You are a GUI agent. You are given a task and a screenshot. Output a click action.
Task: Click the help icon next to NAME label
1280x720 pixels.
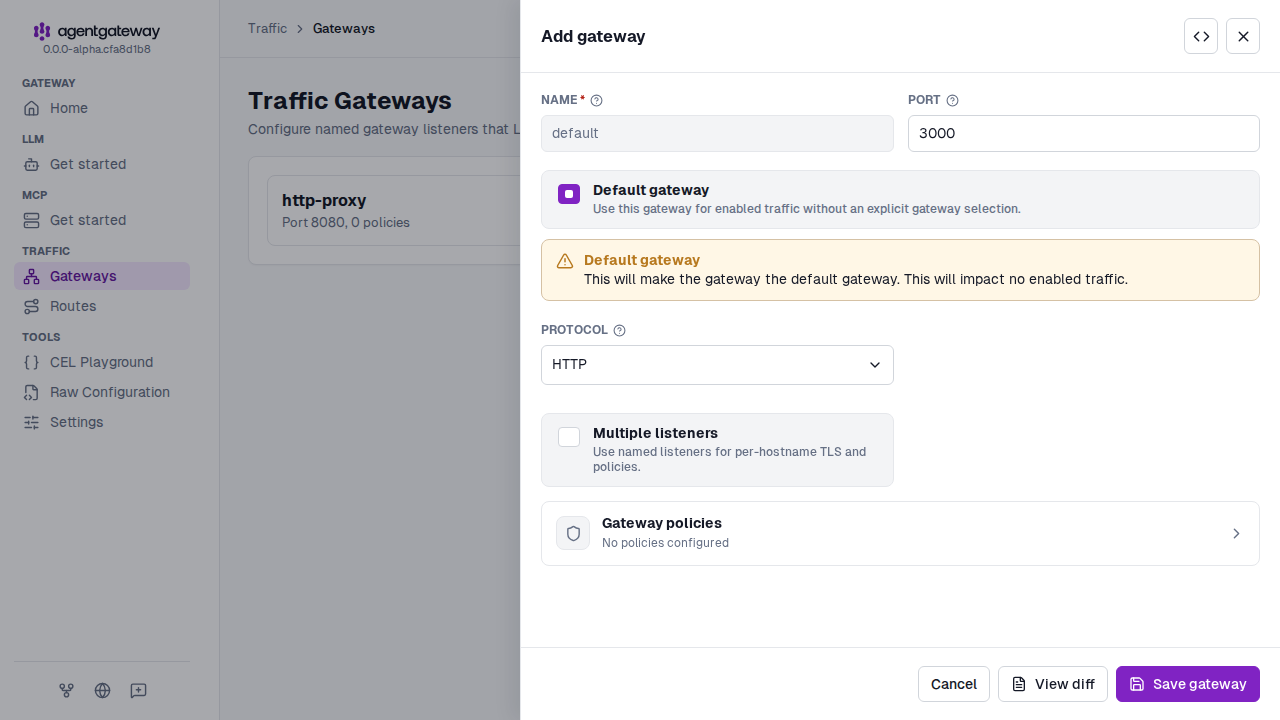click(597, 100)
